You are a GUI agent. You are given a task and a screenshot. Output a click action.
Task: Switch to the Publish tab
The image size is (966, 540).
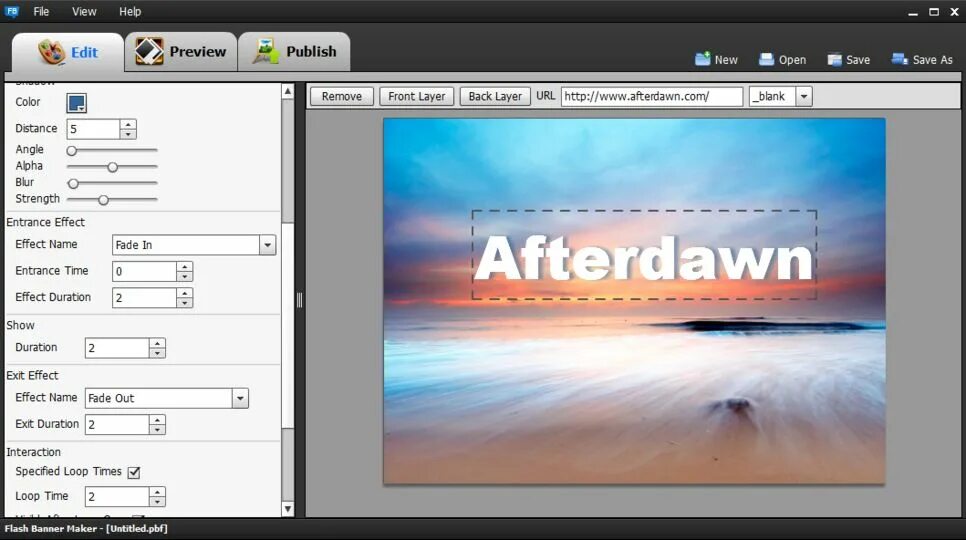point(294,52)
